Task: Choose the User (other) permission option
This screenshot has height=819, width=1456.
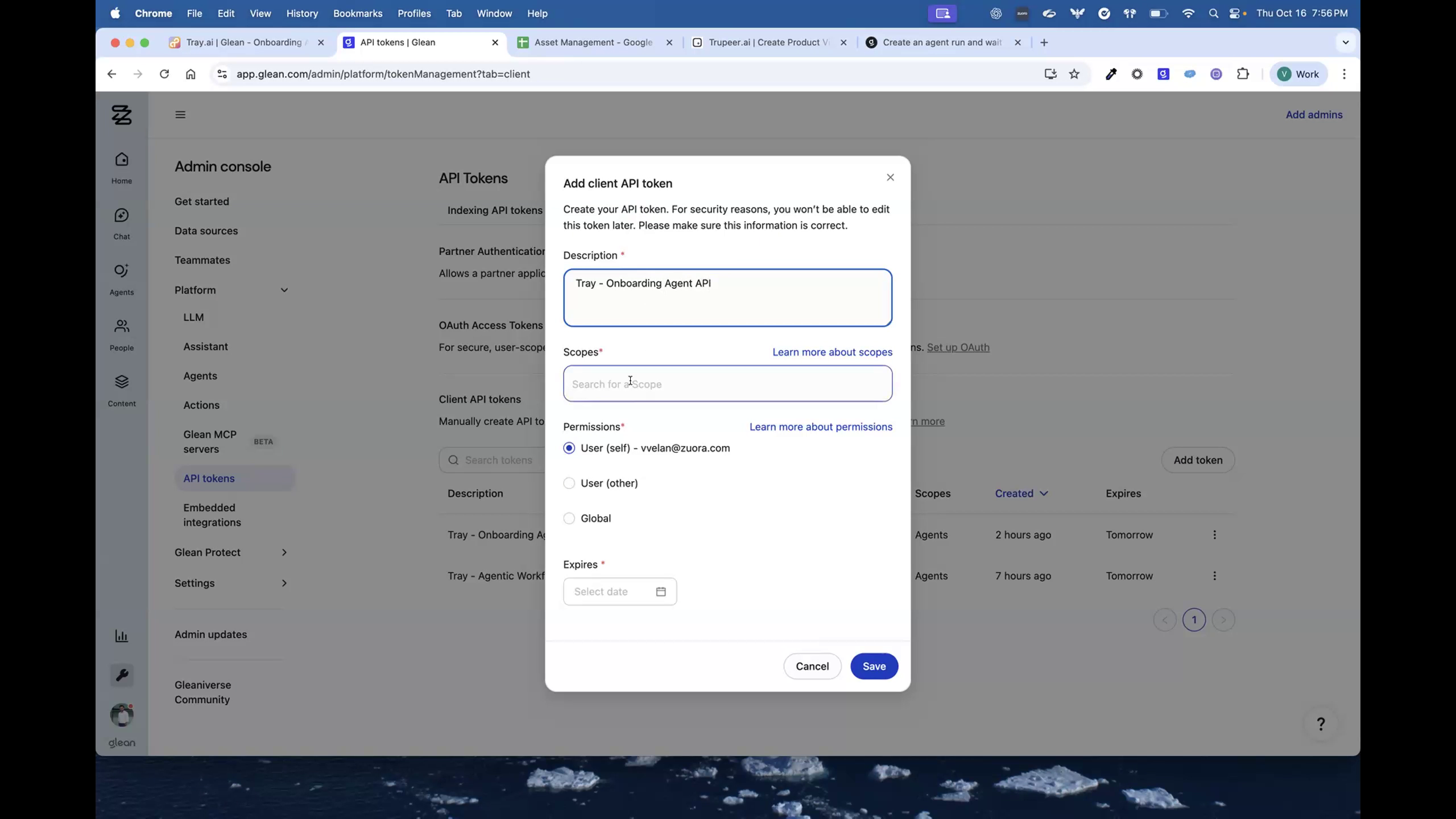Action: pos(569,483)
